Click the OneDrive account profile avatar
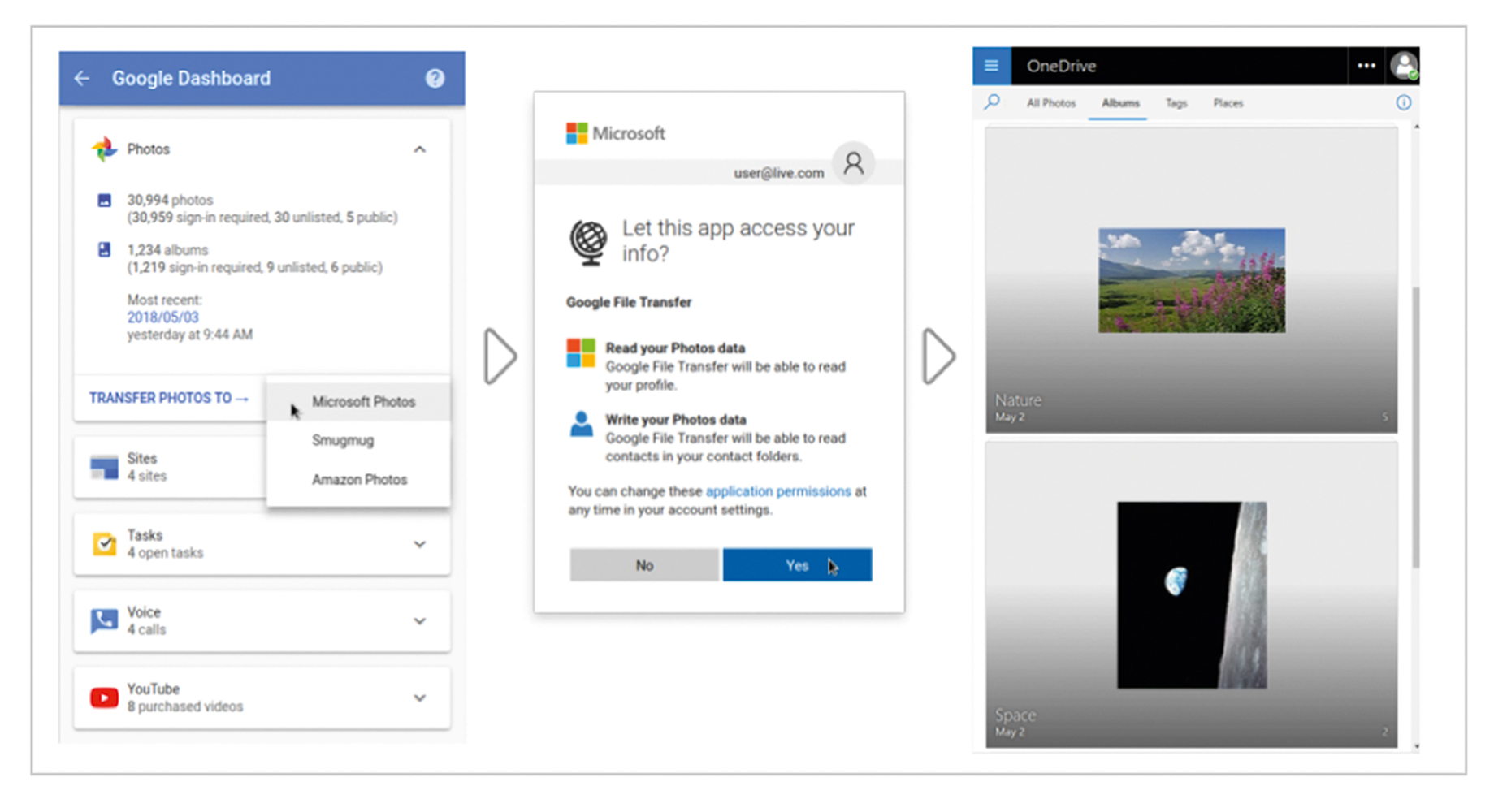The height and width of the screenshot is (812, 1507). pyautogui.click(x=1403, y=66)
